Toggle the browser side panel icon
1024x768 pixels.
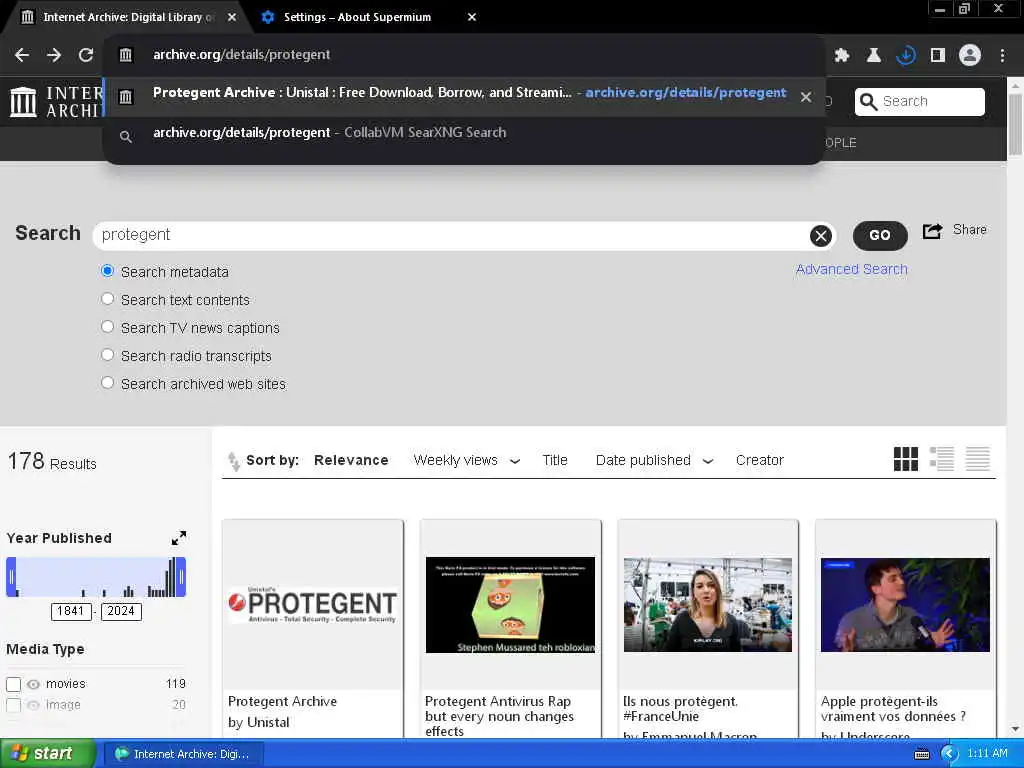coord(938,56)
